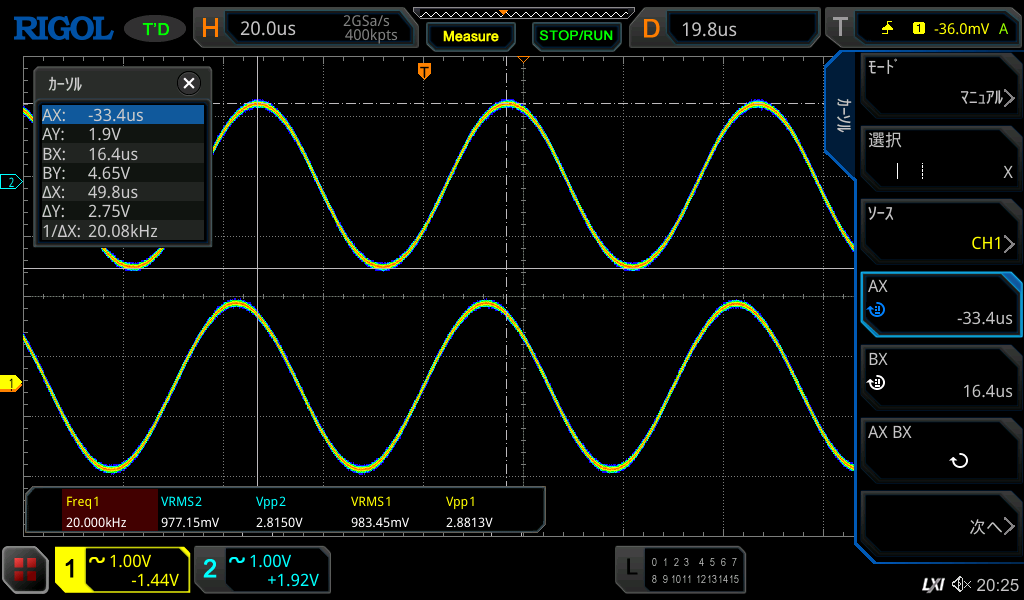Click the channel 1 ground level marker
The height and width of the screenshot is (600, 1024).
pos(11,384)
